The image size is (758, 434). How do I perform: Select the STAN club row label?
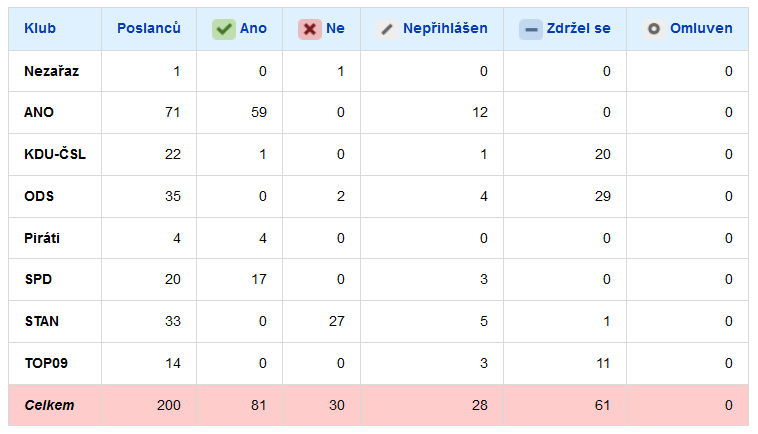pos(42,321)
